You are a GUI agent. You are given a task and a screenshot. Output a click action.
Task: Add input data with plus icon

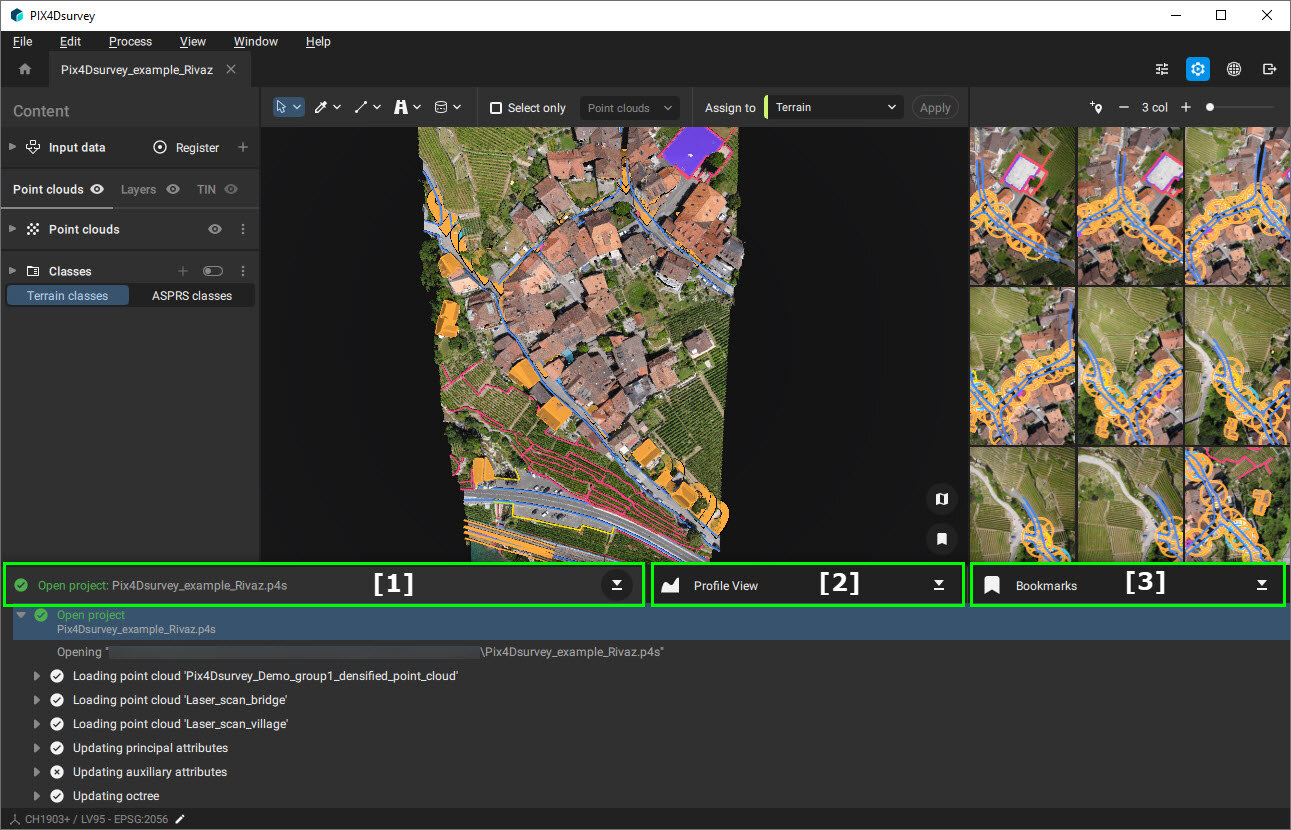coord(243,147)
